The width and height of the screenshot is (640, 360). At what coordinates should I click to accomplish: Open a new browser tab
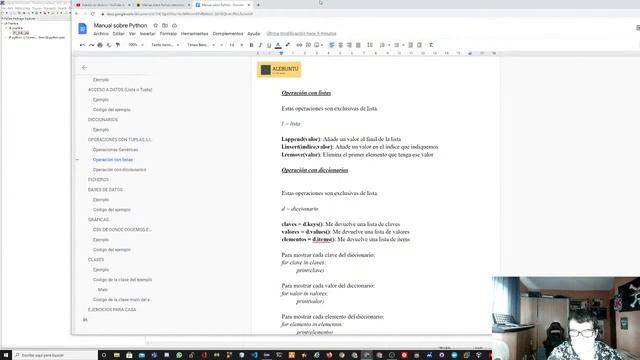tap(258, 5)
